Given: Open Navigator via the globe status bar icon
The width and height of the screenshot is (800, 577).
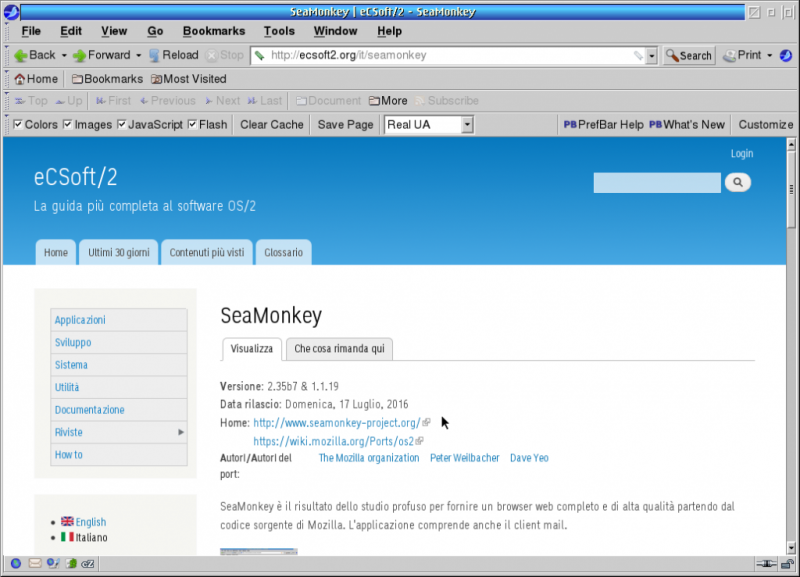Looking at the screenshot, I should point(16,564).
